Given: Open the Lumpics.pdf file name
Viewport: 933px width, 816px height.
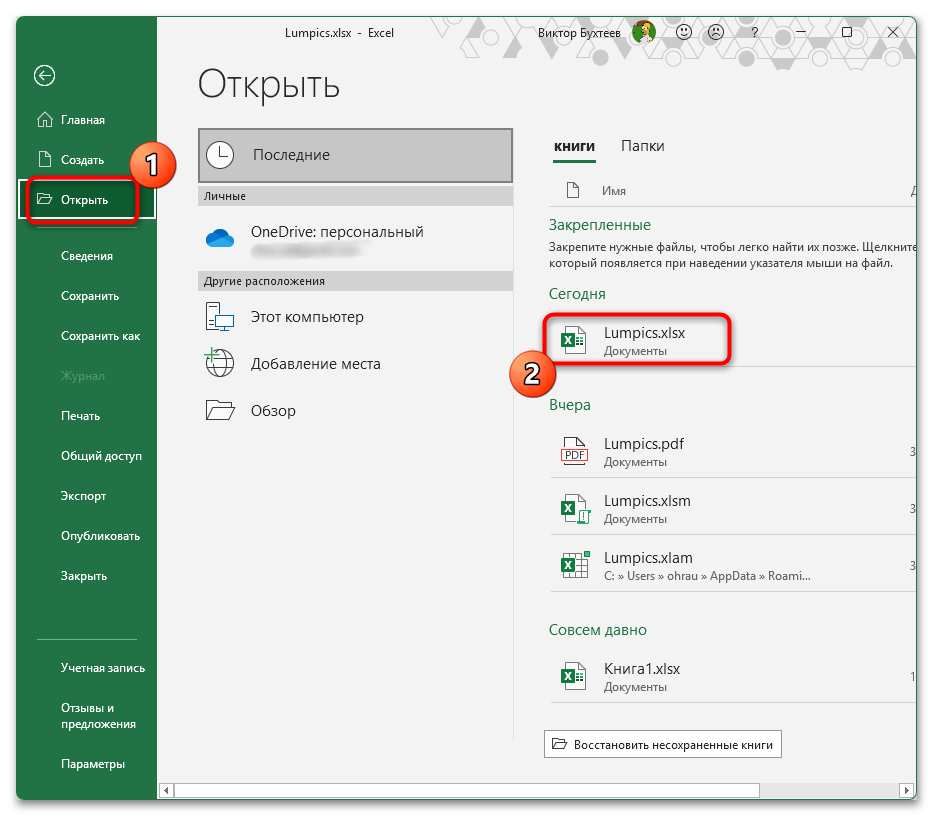Looking at the screenshot, I should point(644,444).
